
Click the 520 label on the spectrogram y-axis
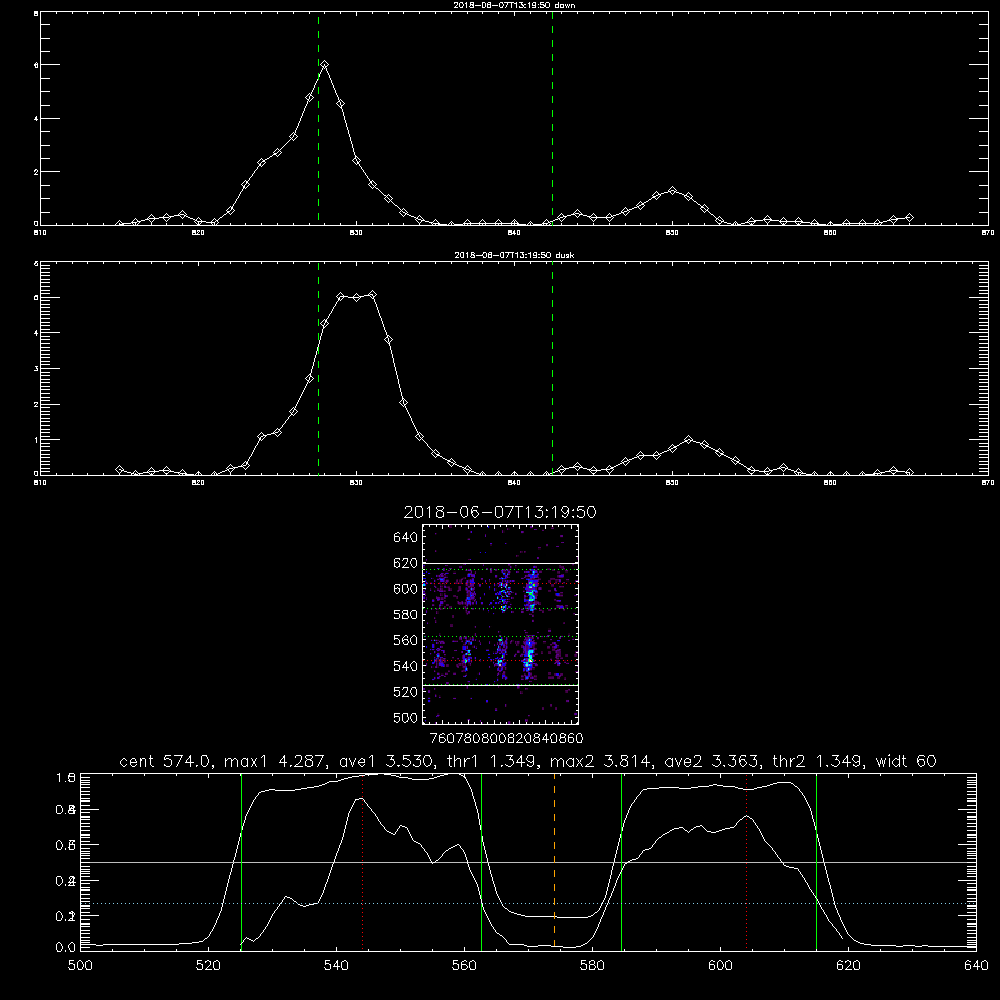coord(406,692)
